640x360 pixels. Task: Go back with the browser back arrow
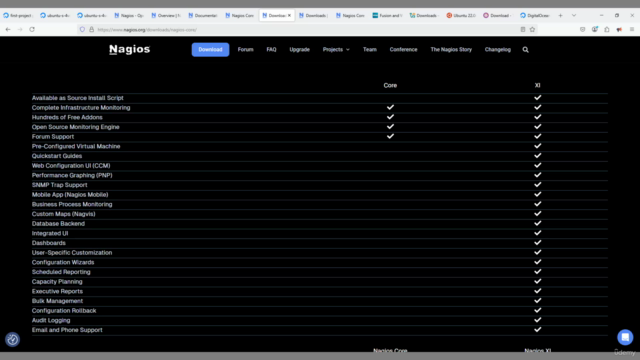click(x=8, y=29)
